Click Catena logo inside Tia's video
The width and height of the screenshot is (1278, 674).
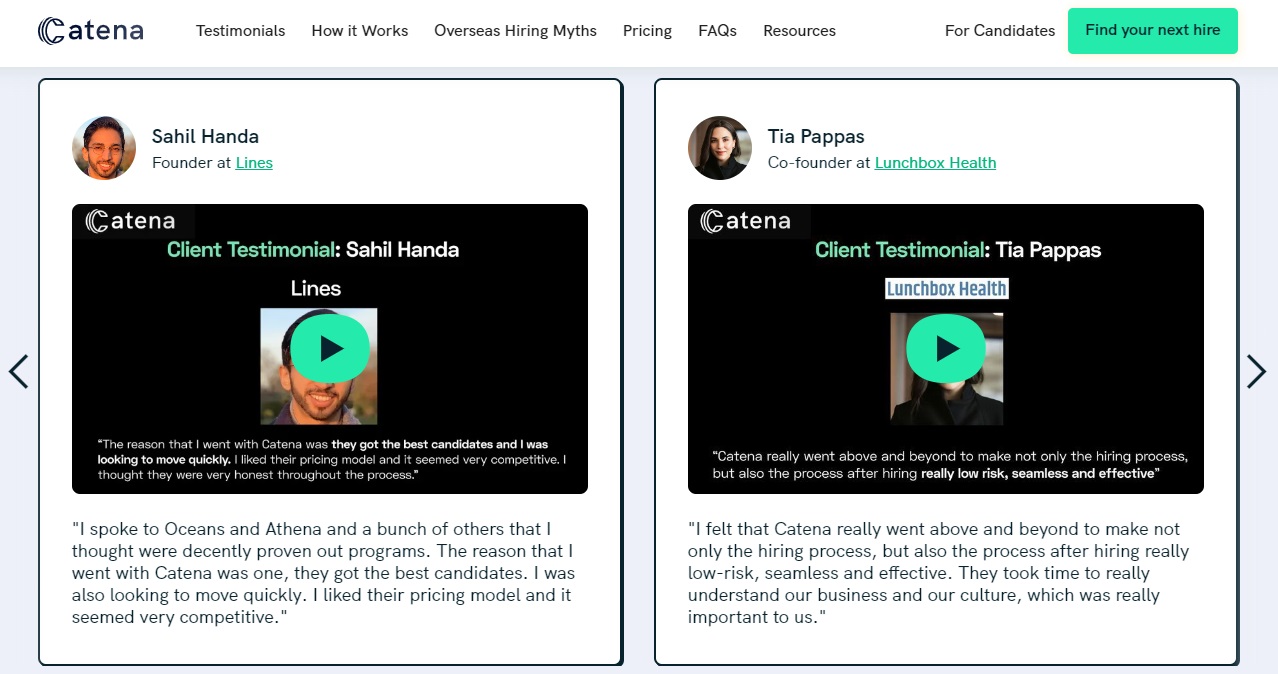[x=747, y=221]
